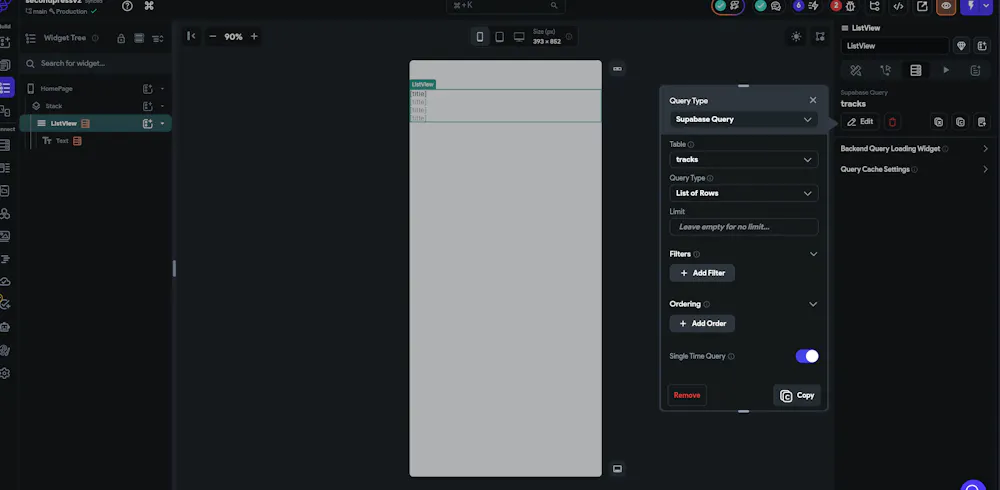This screenshot has height=490, width=1000.
Task: Open the List of Rows dropdown
Action: [744, 193]
